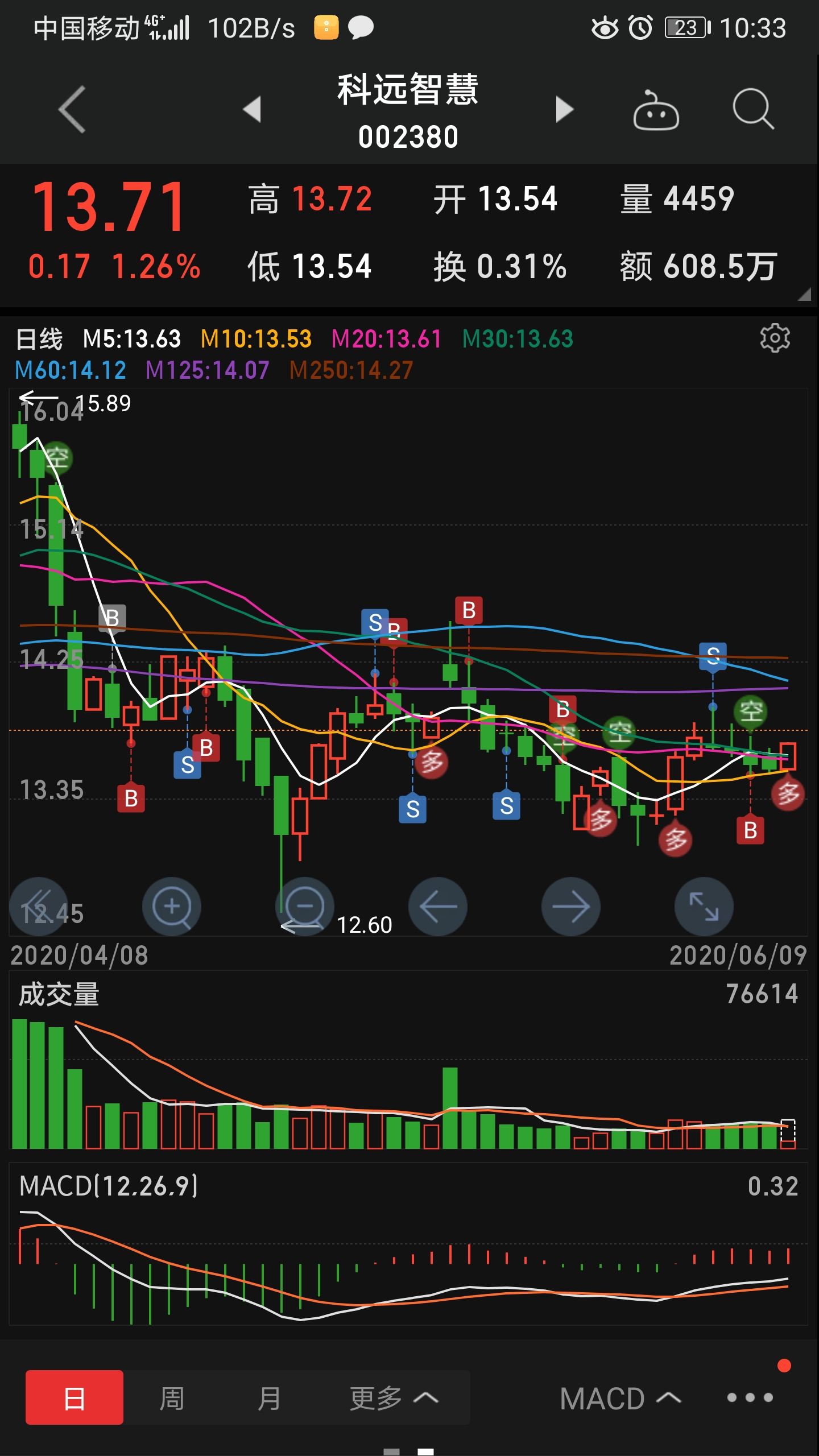This screenshot has height=1456, width=819.
Task: Tap the M60:14.12 moving average label
Action: pyautogui.click(x=71, y=370)
